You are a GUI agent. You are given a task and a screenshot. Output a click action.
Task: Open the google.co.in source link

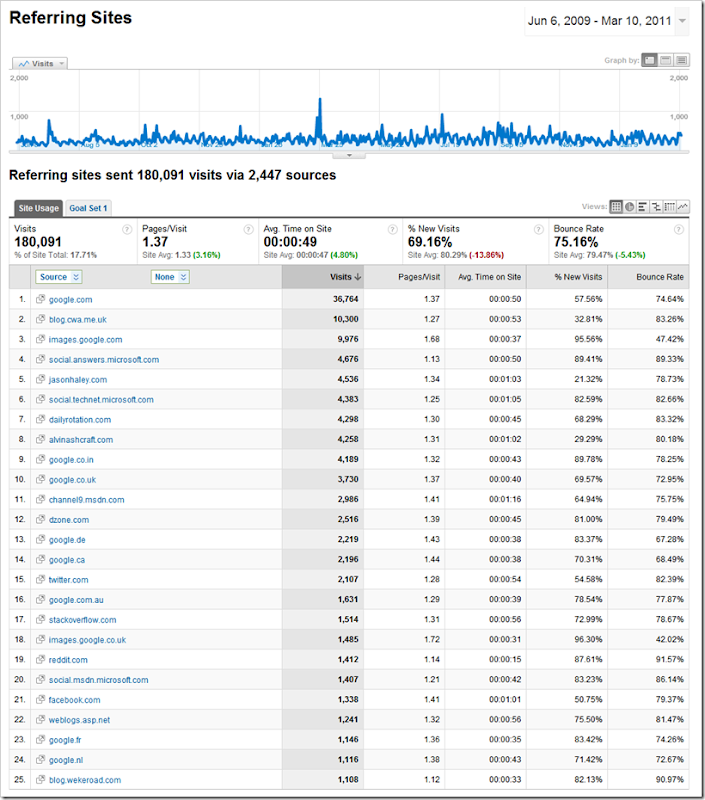pos(71,460)
